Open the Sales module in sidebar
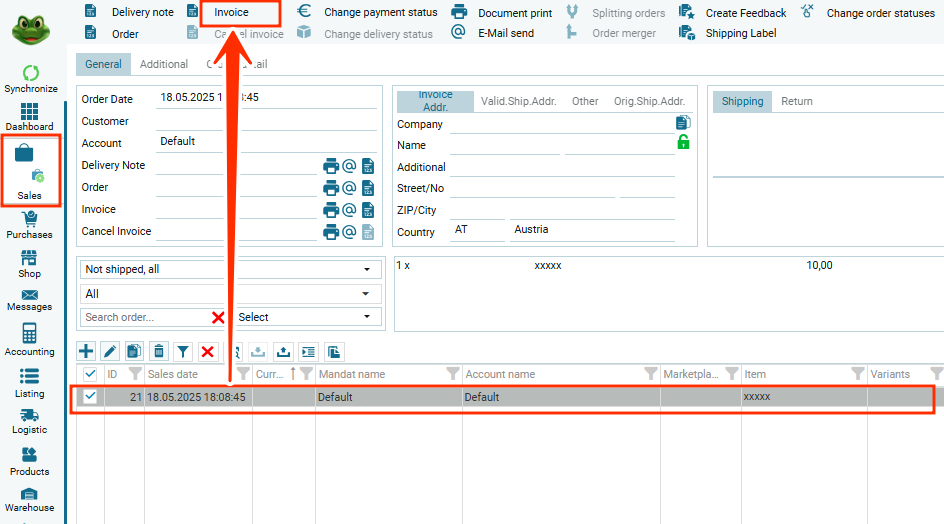 (29, 172)
